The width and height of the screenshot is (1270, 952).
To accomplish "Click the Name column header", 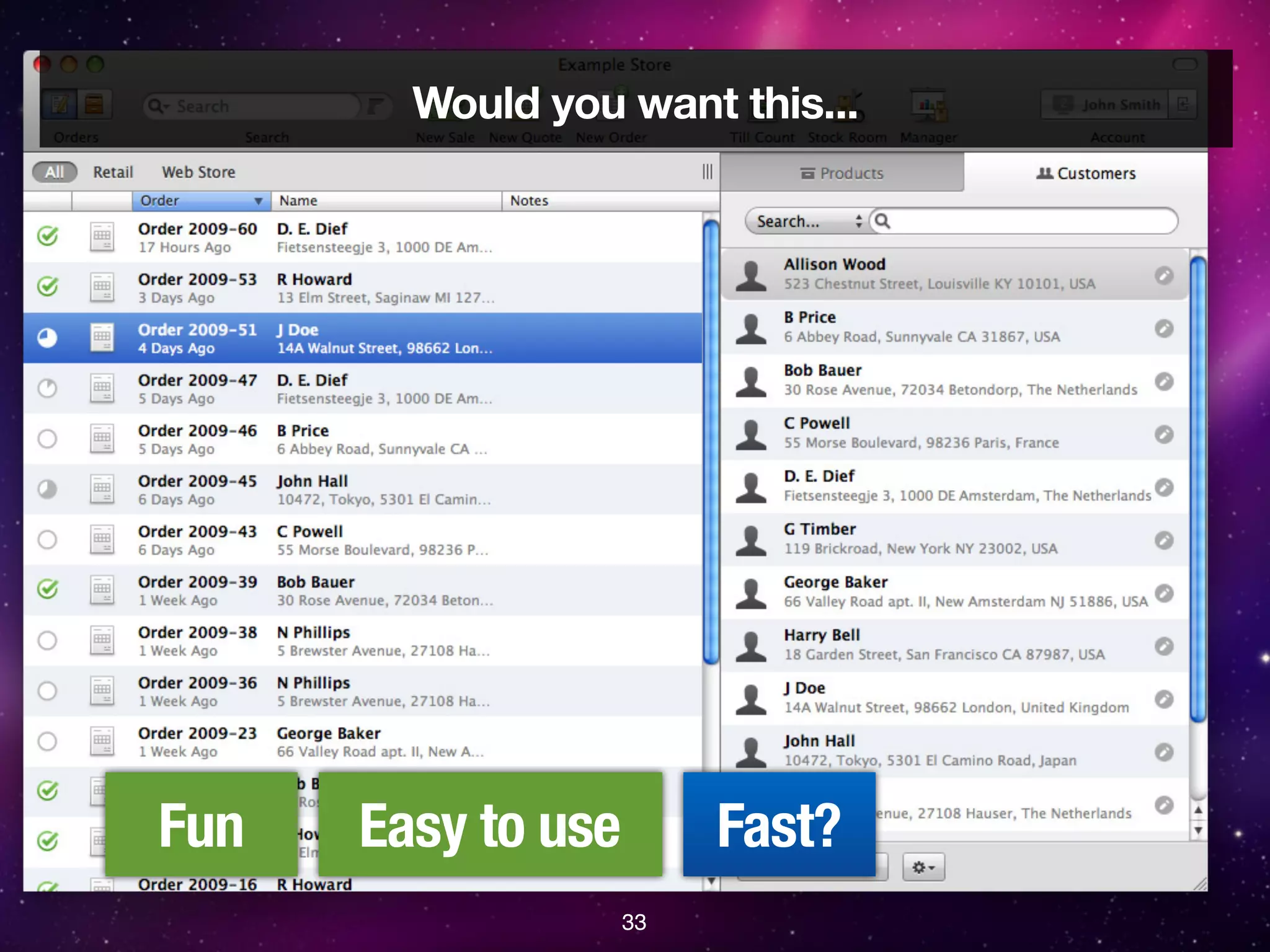I will point(386,201).
